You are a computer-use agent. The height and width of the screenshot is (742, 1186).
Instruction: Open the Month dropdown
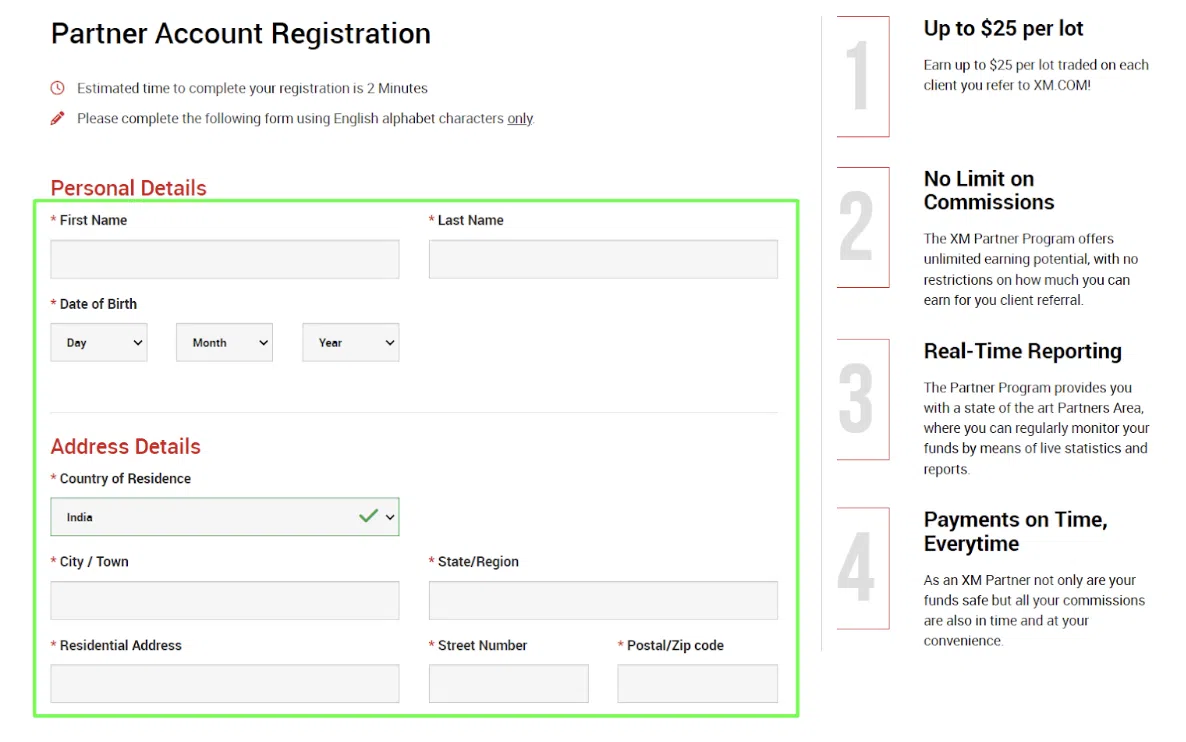pyautogui.click(x=225, y=342)
